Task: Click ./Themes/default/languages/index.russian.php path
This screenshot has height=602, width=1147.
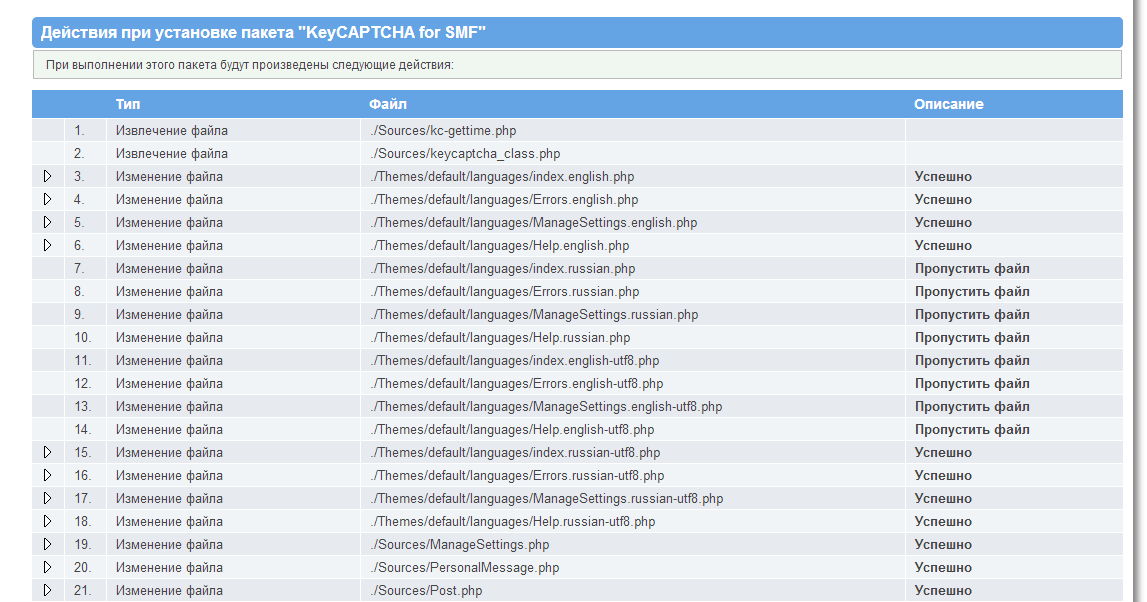Action: pos(503,268)
